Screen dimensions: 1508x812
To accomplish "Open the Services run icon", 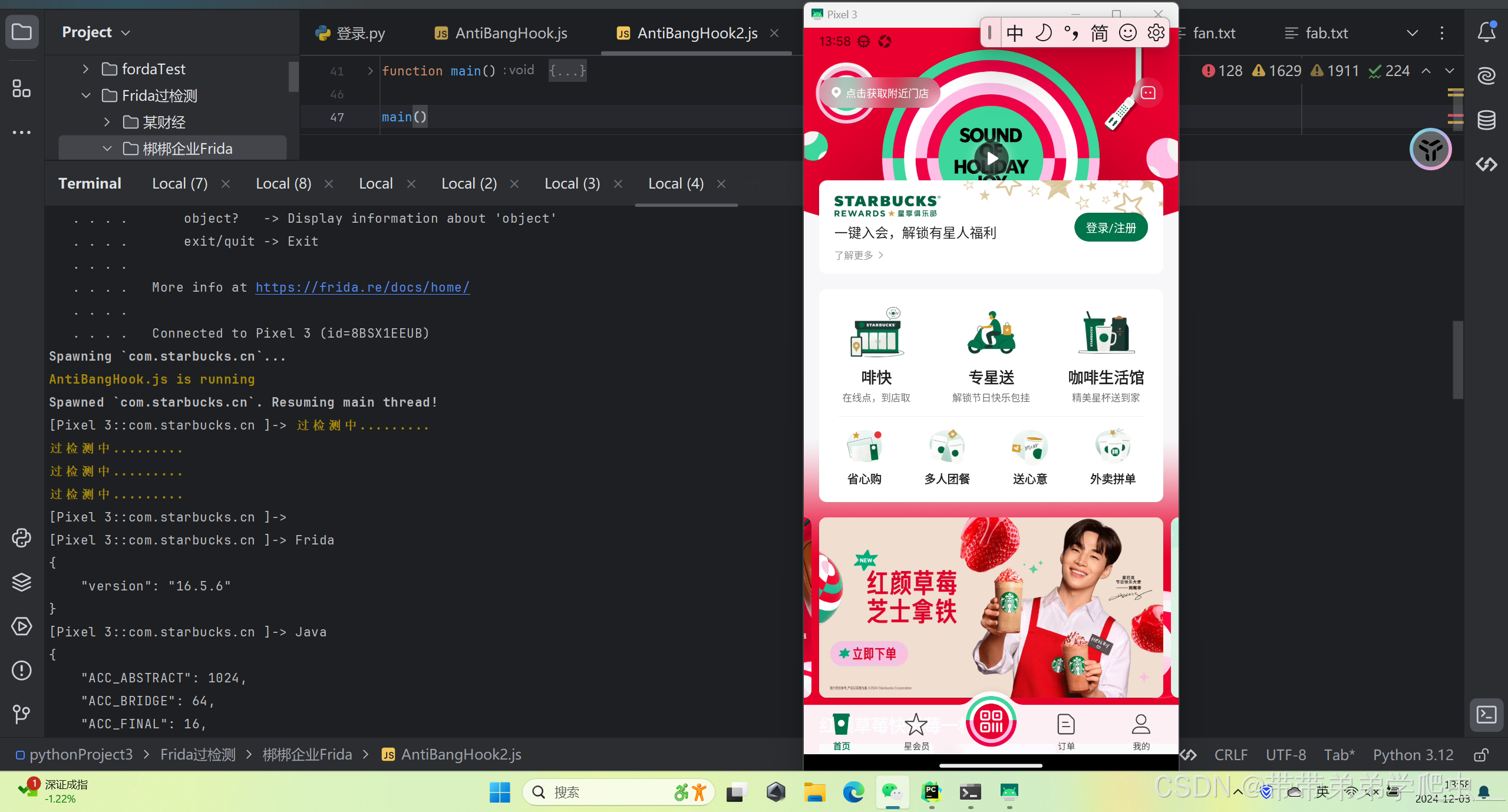I will click(x=22, y=626).
